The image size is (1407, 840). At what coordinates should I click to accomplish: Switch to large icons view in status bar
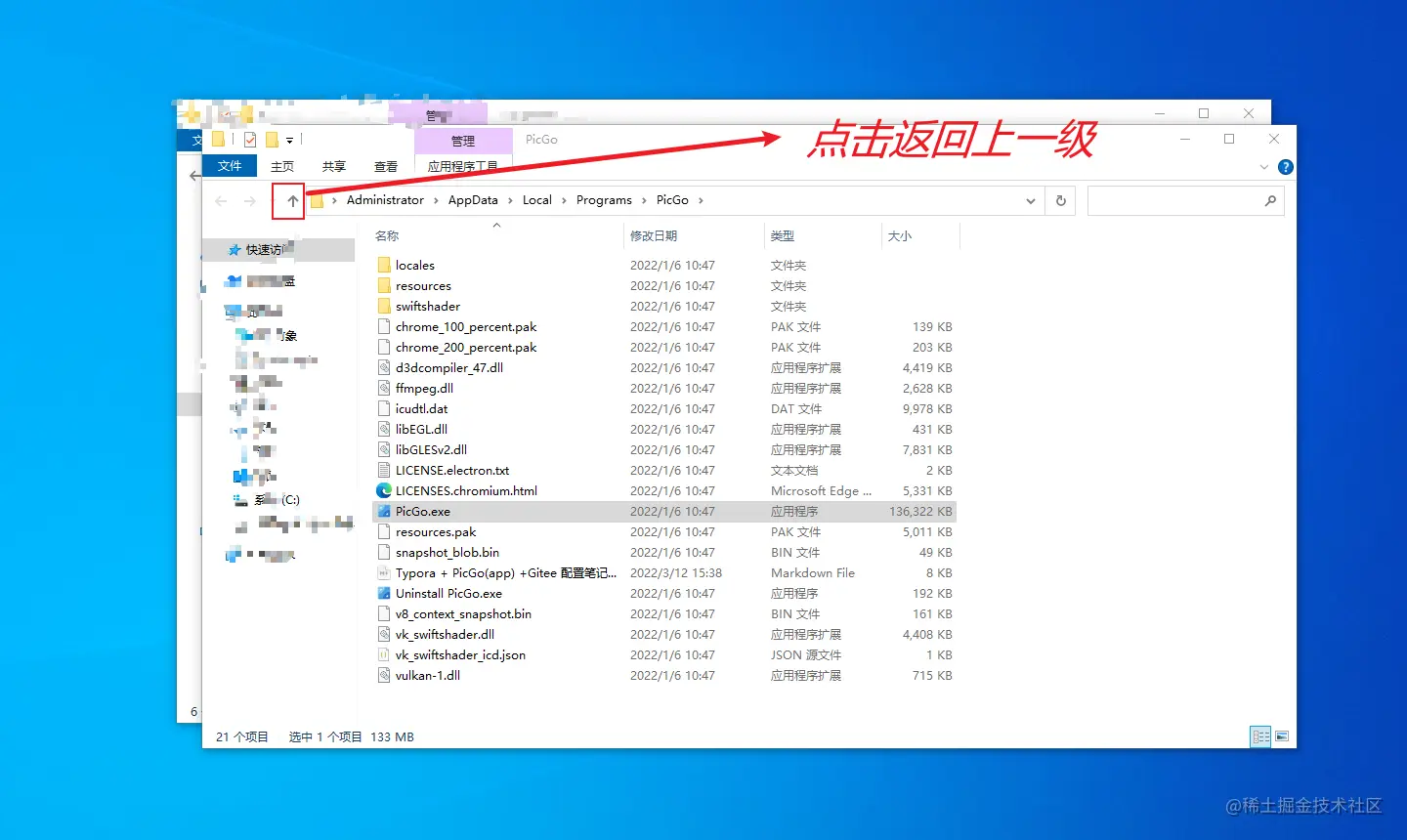(x=1282, y=736)
